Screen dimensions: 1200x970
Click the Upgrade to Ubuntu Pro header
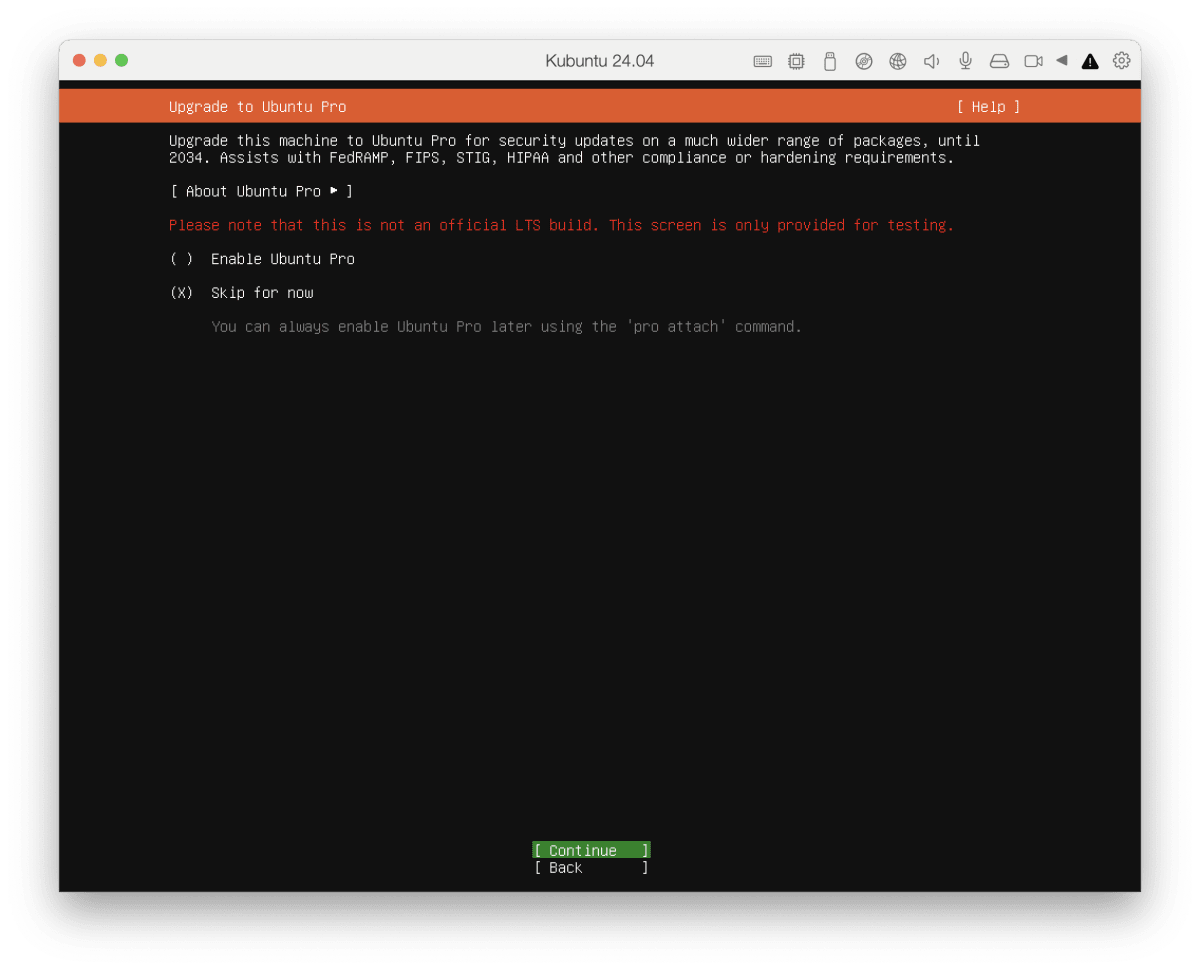coord(258,107)
